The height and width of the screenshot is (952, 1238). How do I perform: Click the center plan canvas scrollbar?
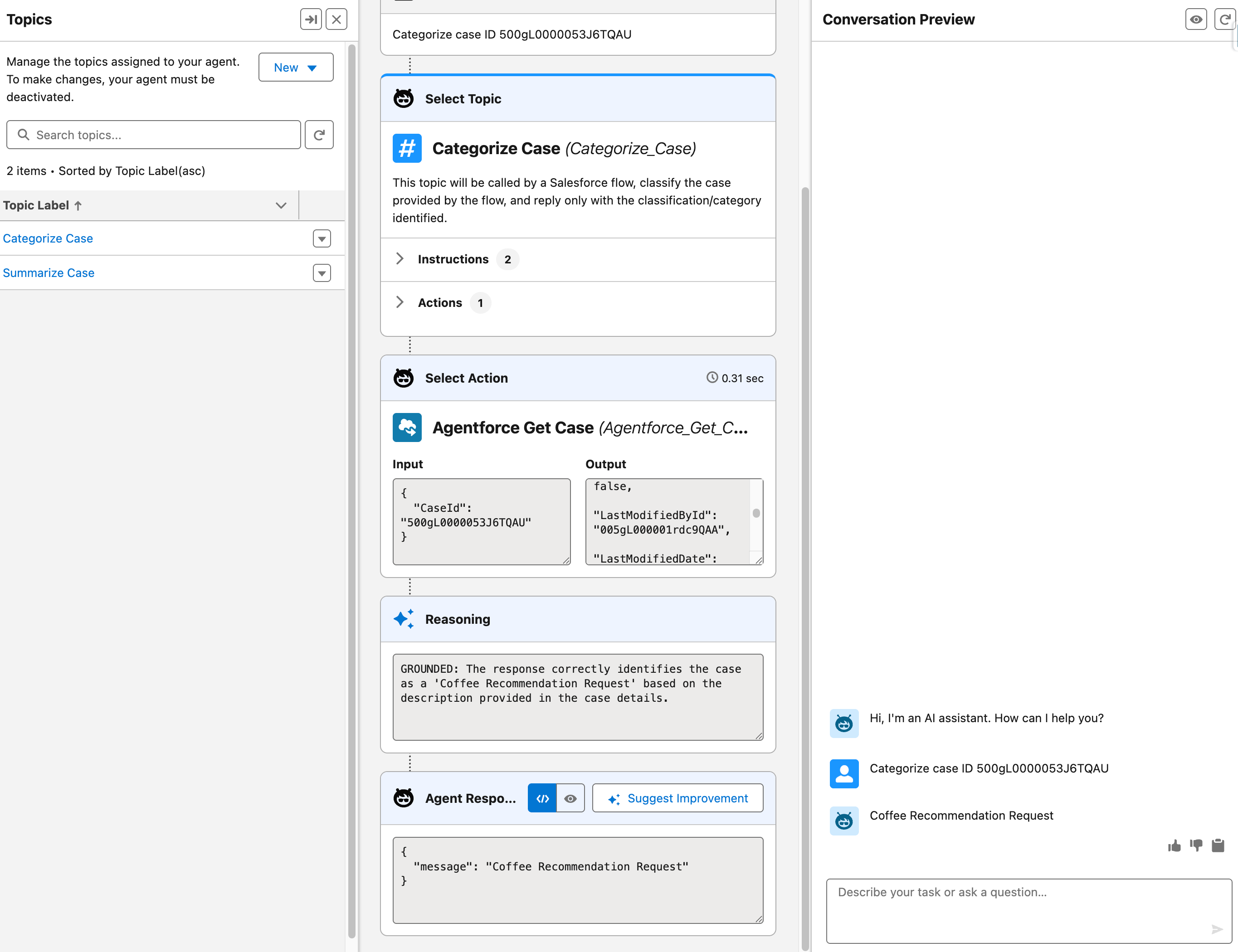pos(805,568)
